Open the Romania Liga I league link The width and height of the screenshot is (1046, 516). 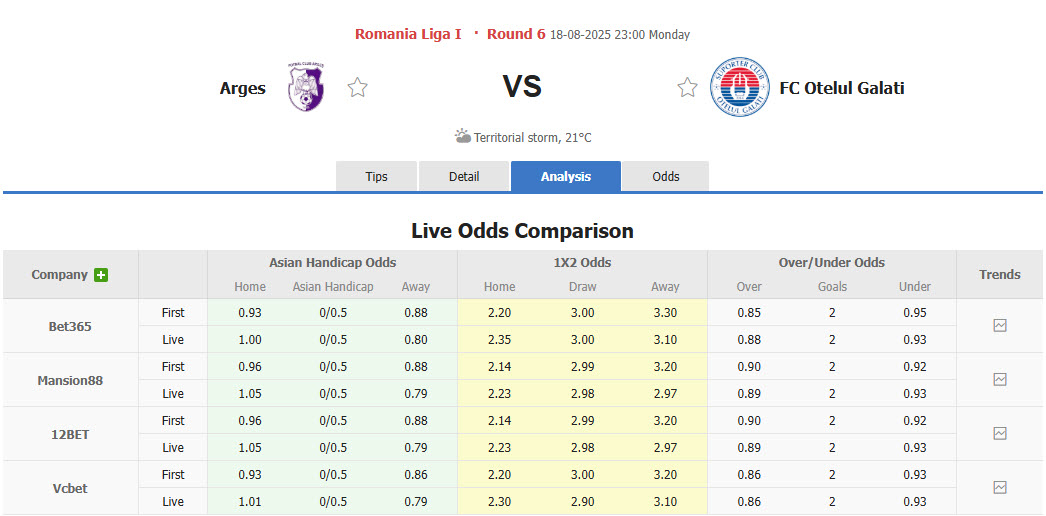click(408, 34)
